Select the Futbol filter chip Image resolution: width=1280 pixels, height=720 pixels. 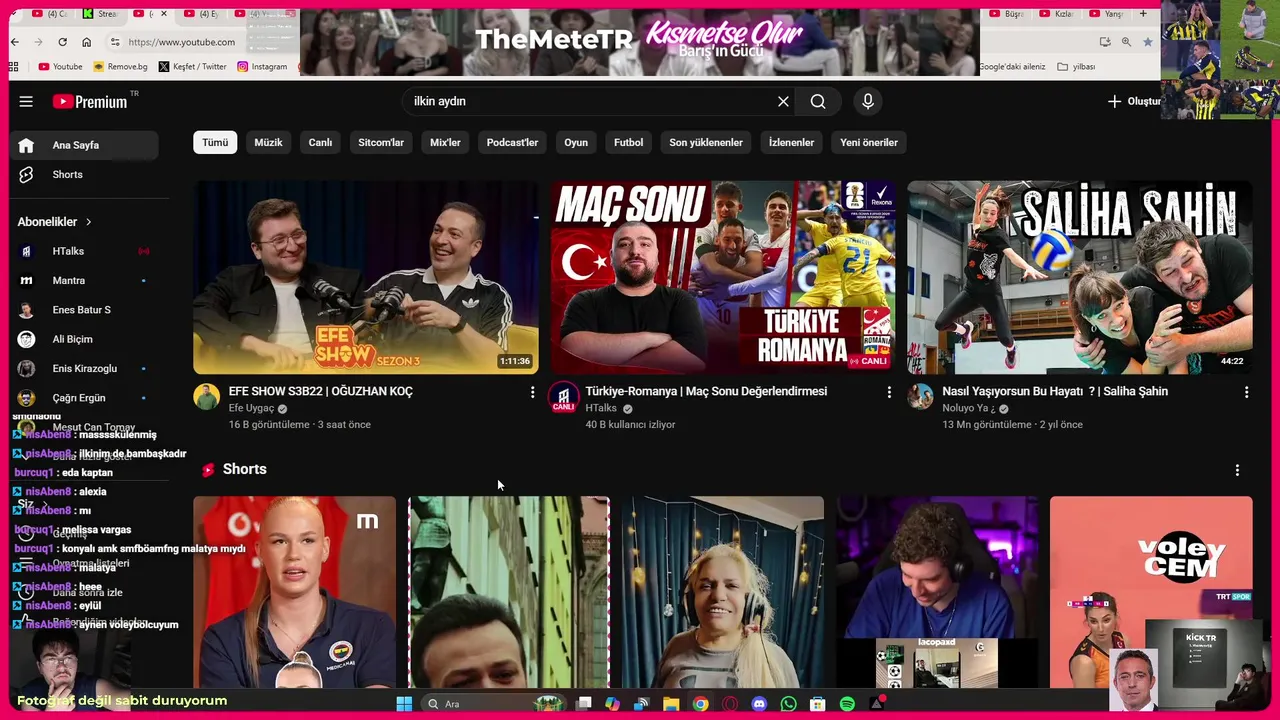[x=628, y=142]
